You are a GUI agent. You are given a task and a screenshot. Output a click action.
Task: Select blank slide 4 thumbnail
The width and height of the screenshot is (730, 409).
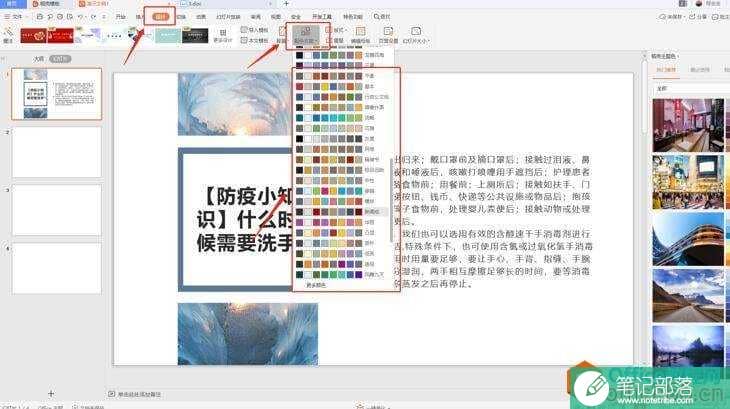coord(56,268)
